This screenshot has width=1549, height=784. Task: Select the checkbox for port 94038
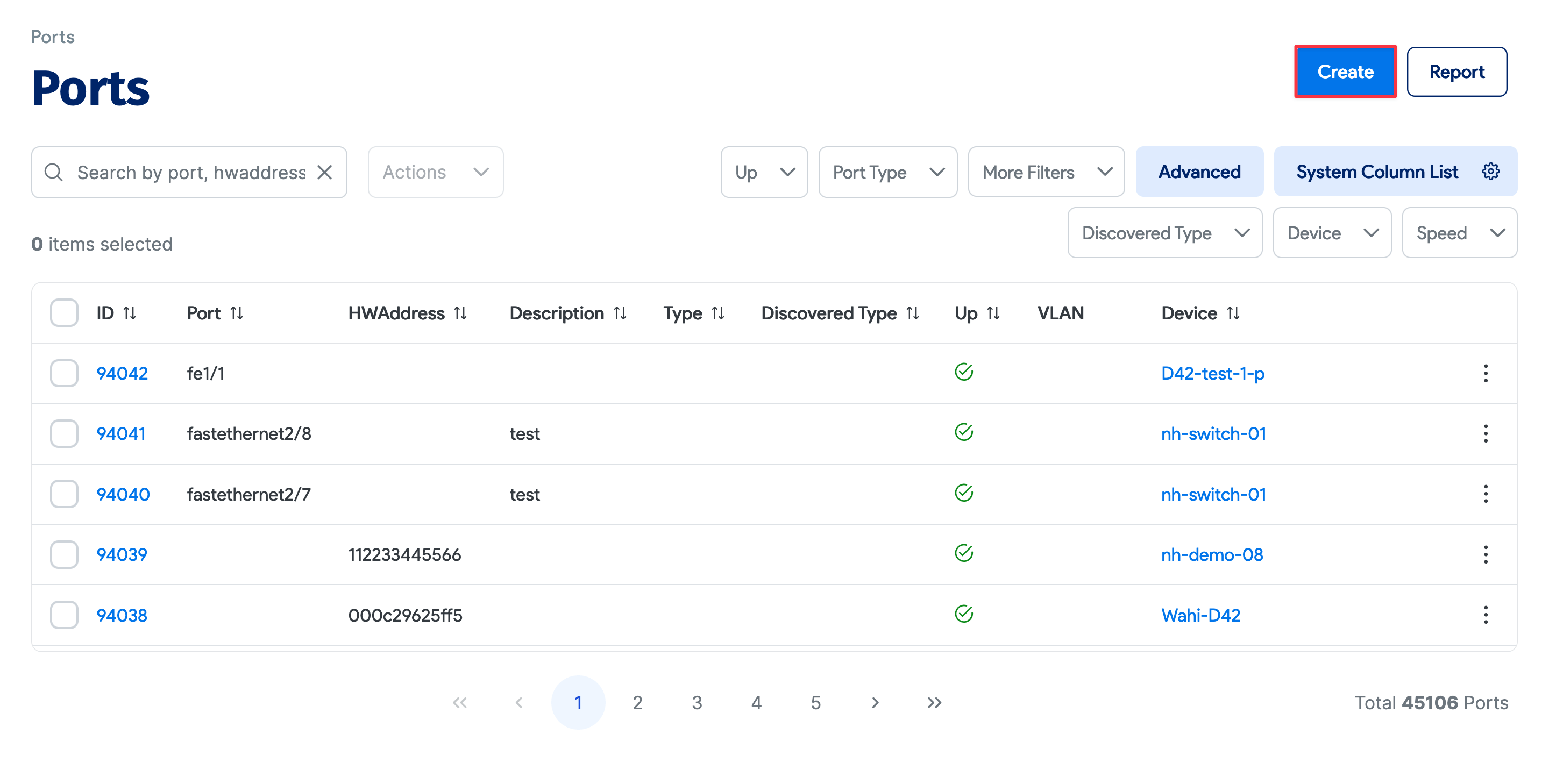point(65,615)
